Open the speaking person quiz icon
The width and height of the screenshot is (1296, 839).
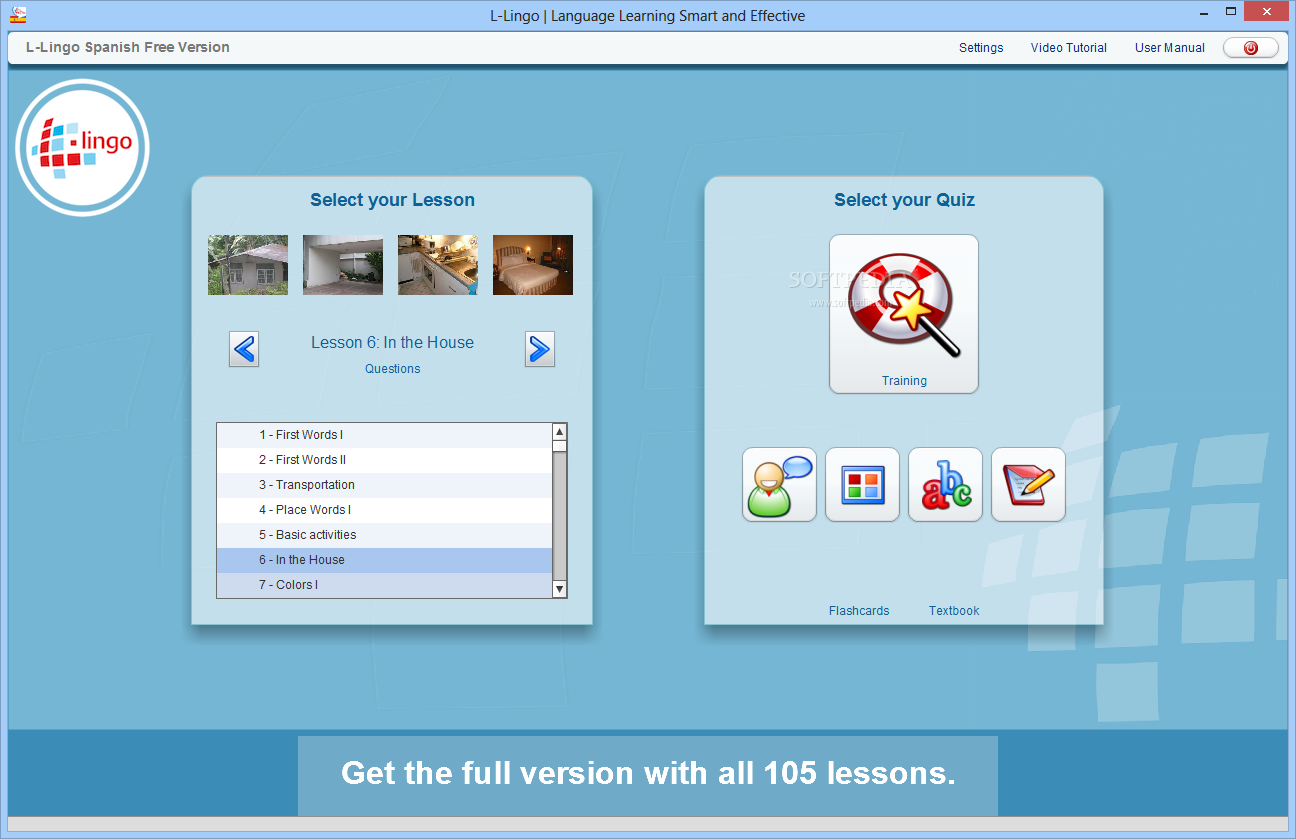point(779,484)
